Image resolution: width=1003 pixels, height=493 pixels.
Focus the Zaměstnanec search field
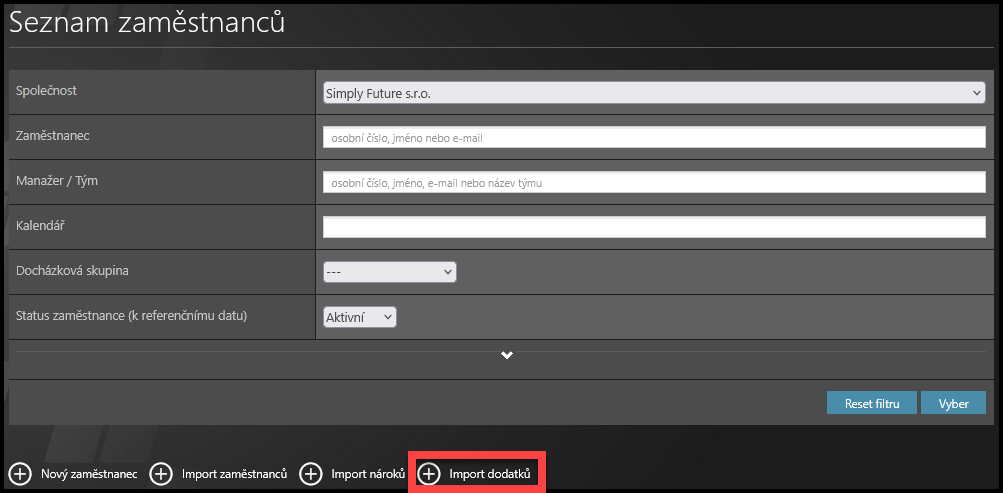(654, 137)
